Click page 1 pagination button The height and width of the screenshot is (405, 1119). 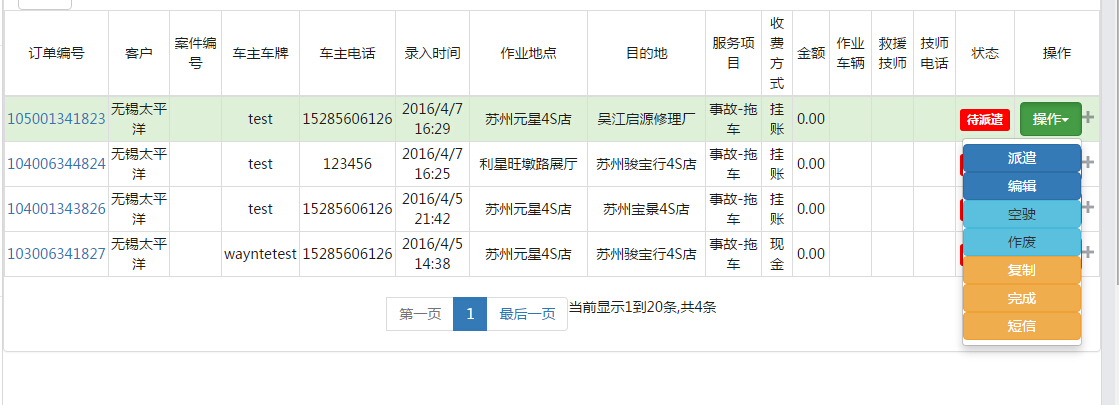pyautogui.click(x=469, y=314)
